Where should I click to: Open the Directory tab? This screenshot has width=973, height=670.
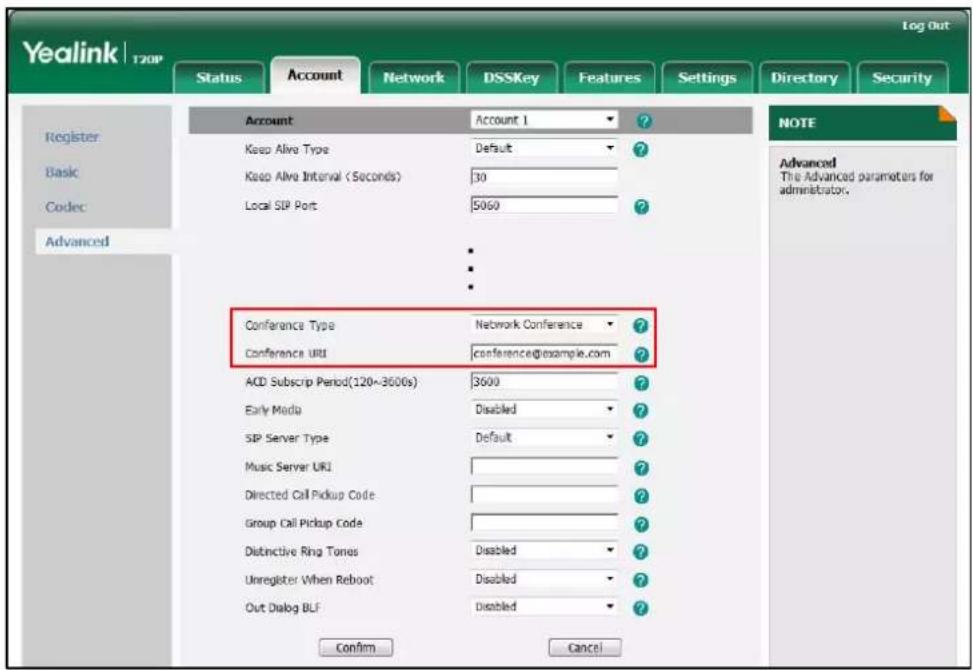click(804, 78)
